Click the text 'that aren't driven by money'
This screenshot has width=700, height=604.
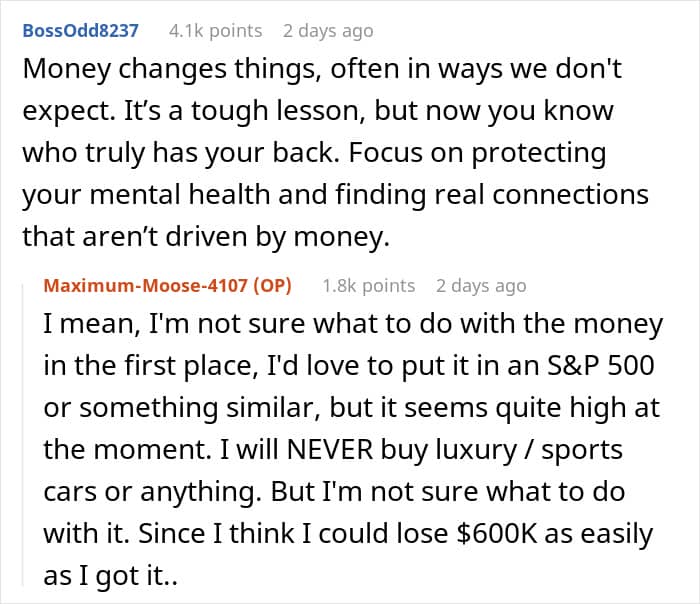pyautogui.click(x=206, y=236)
